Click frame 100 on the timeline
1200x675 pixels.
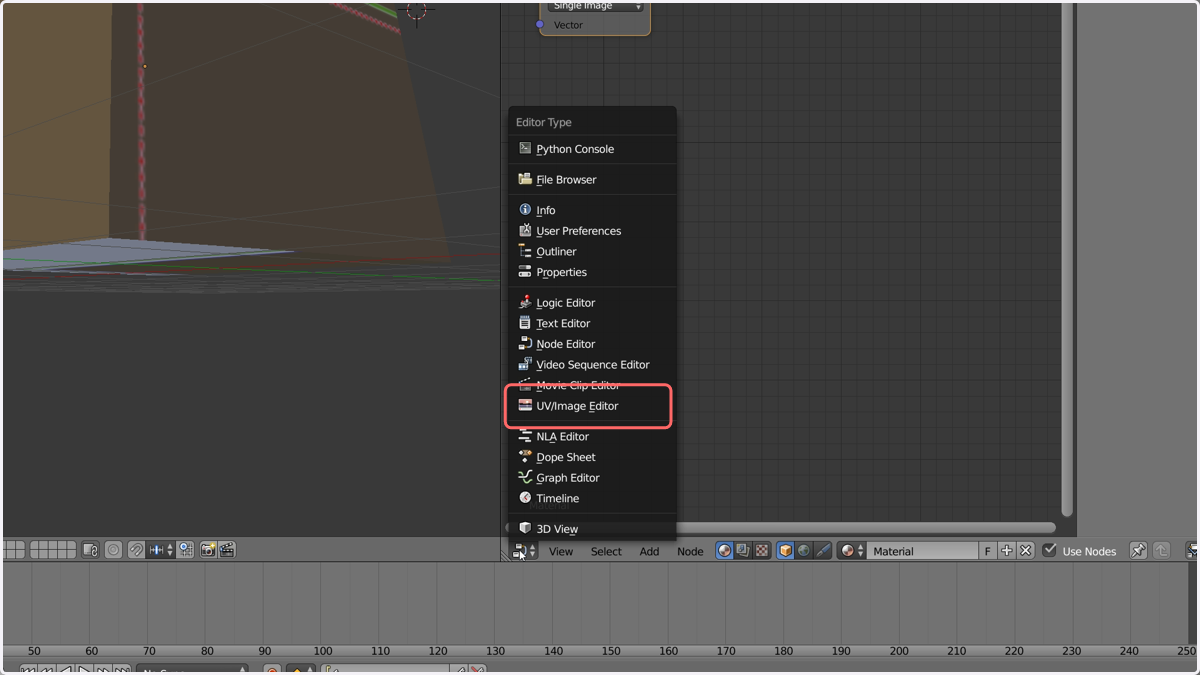coord(323,651)
